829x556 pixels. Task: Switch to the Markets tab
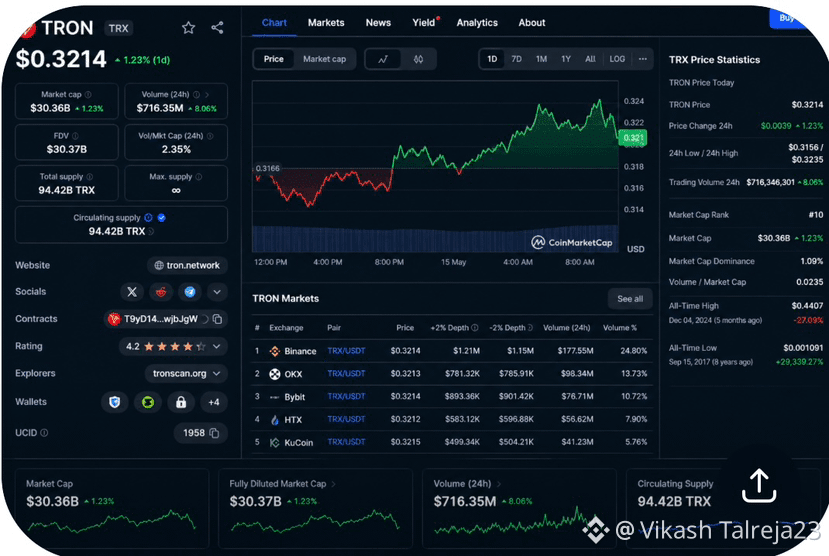326,23
